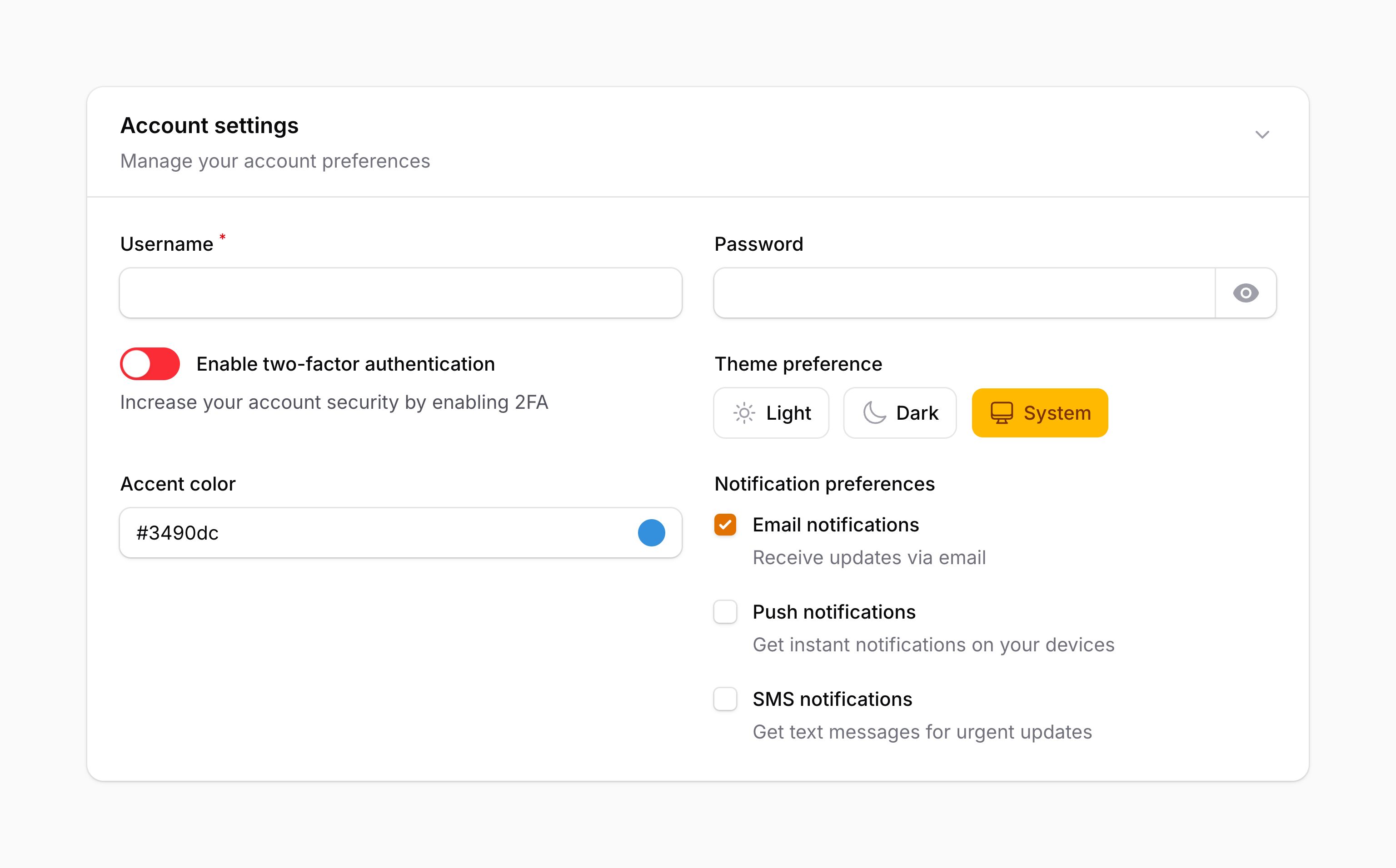Uncheck Email notifications

[x=725, y=525]
